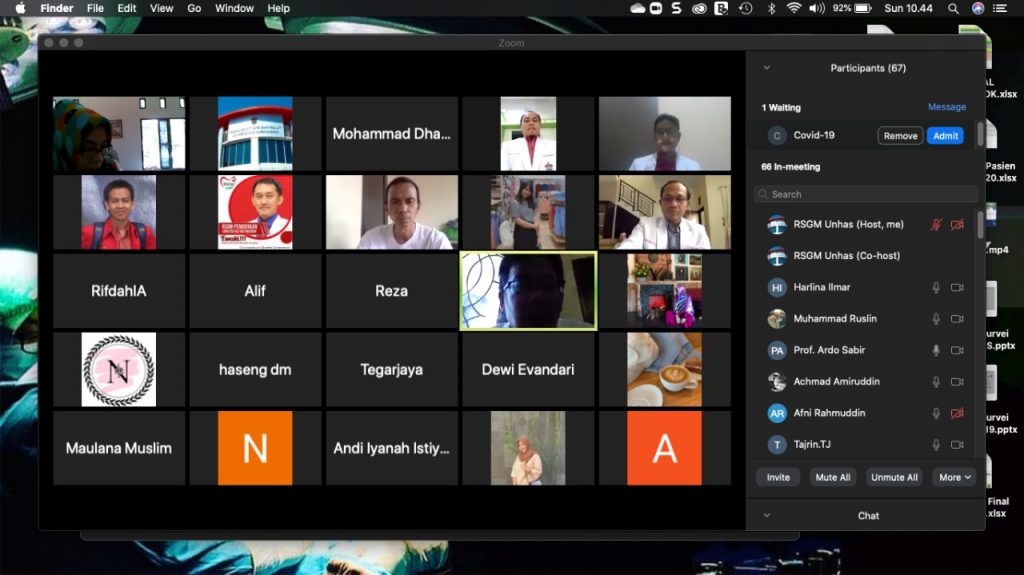Image resolution: width=1024 pixels, height=575 pixels.
Task: Click Prof. Ardo Sabir's microphone icon
Action: pyautogui.click(x=936, y=350)
